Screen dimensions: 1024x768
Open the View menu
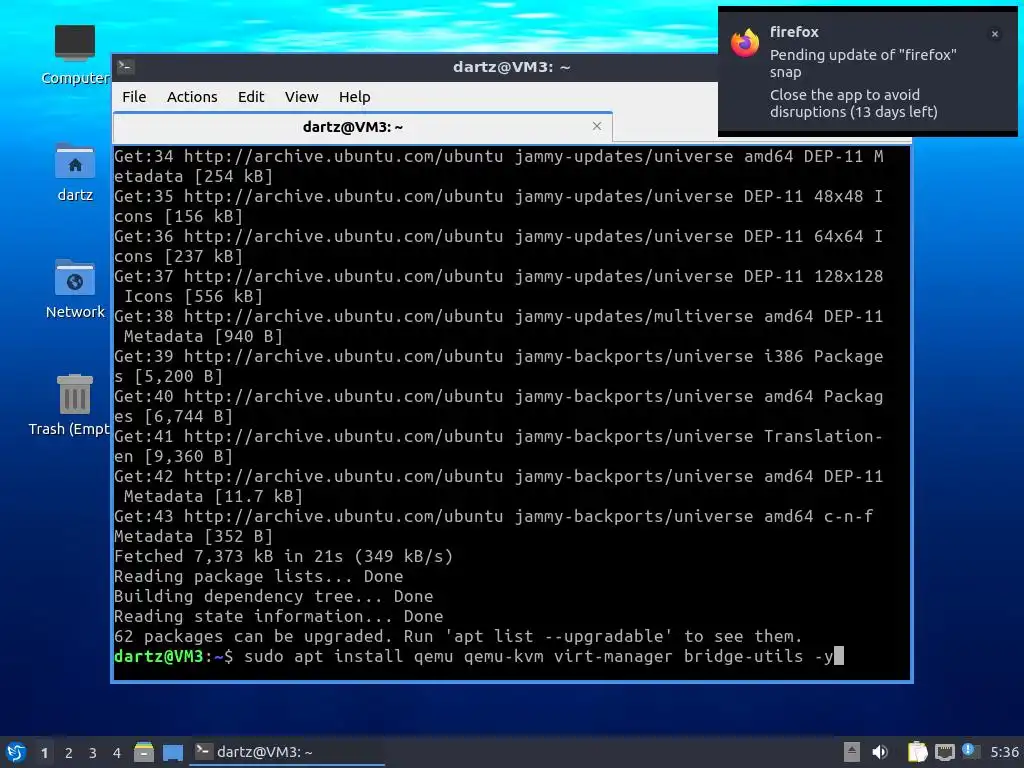click(x=301, y=97)
